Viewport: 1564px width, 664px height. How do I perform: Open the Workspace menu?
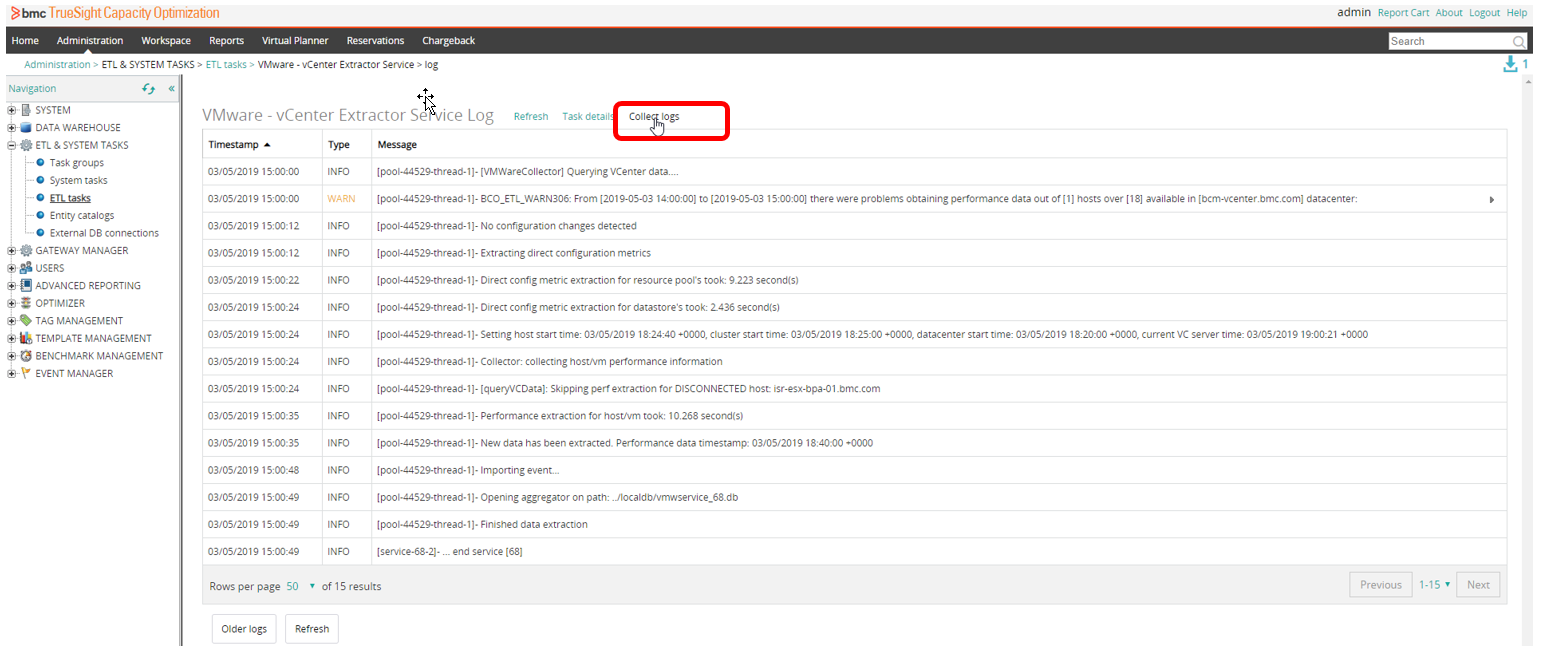(x=166, y=41)
